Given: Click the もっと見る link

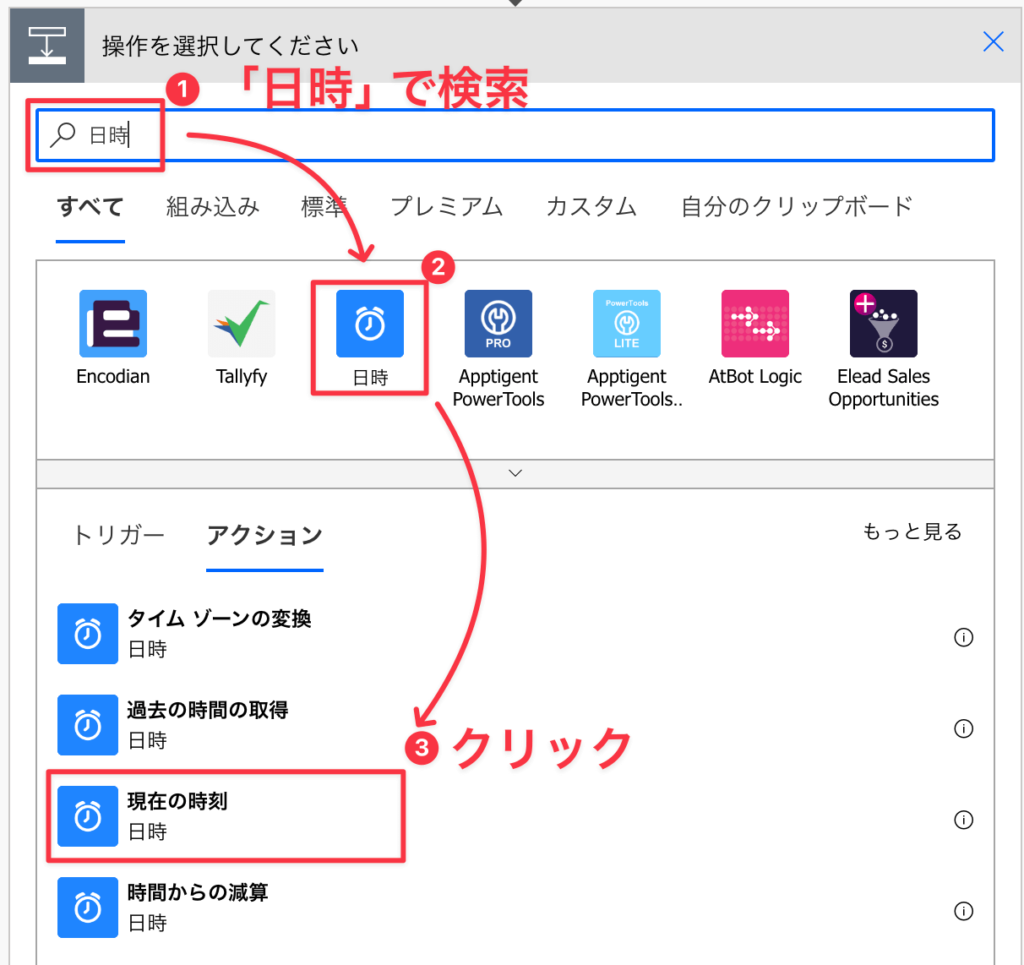Looking at the screenshot, I should point(912,532).
